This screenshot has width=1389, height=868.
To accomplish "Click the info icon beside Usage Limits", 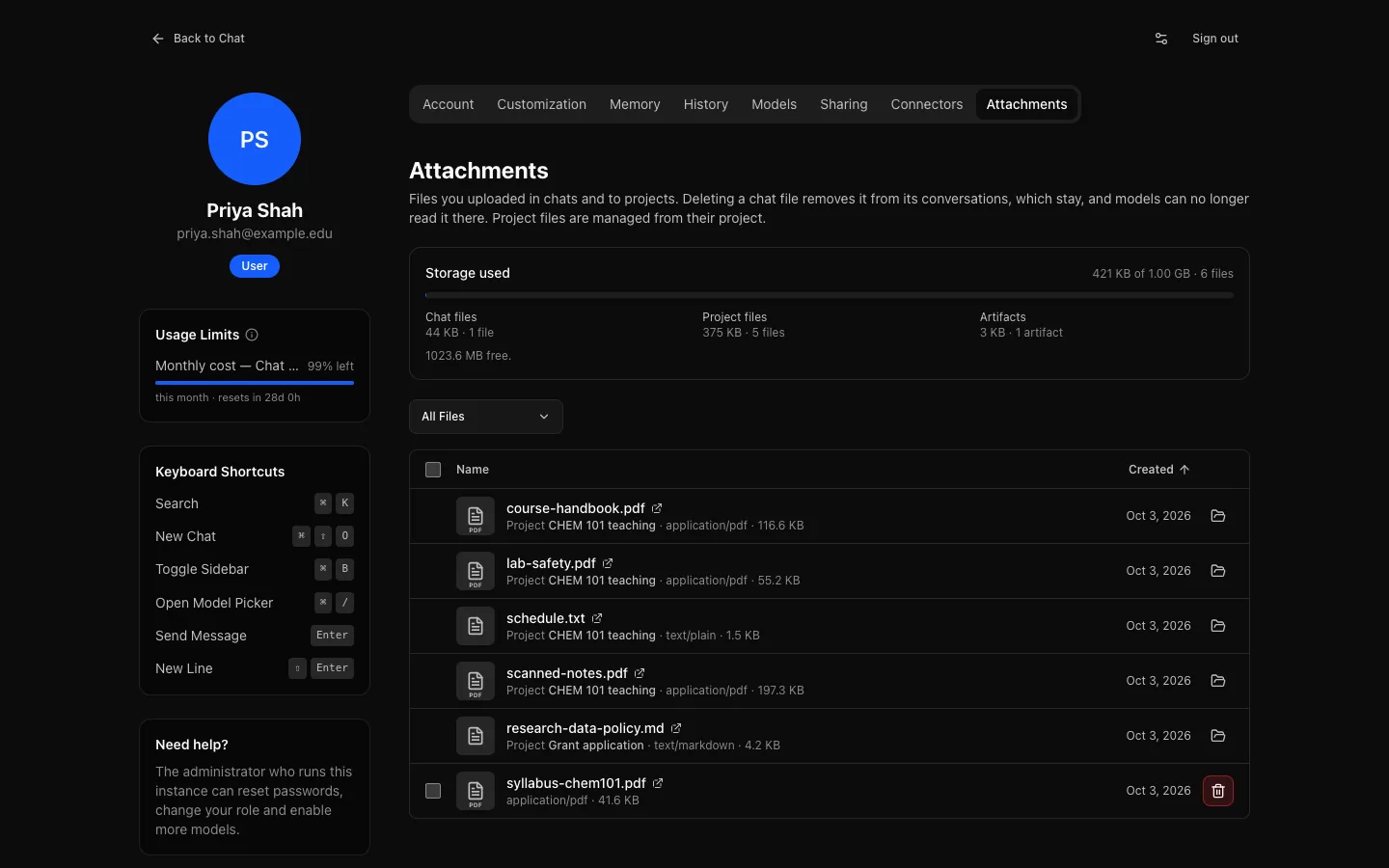I will point(252,335).
